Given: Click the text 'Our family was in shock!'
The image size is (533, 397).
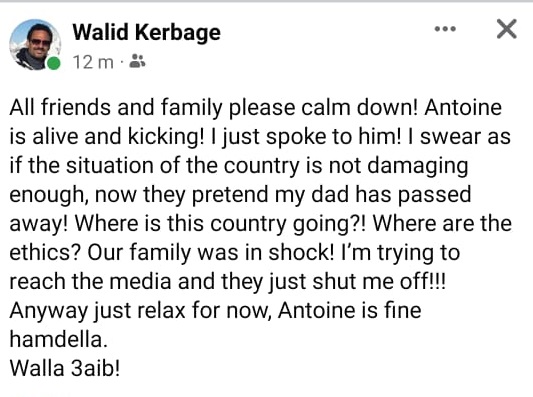Looking at the screenshot, I should 211,253.
